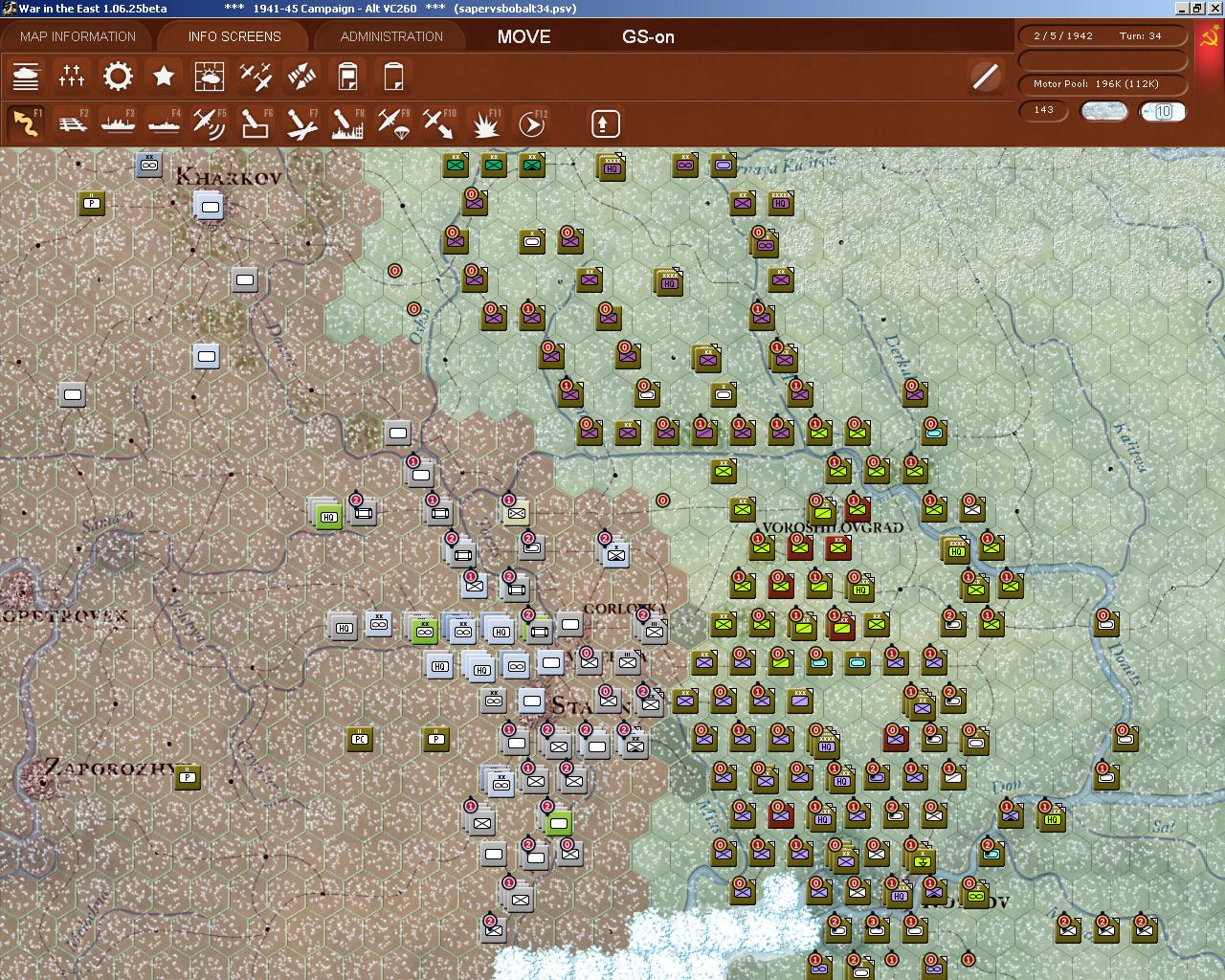Viewport: 1225px width, 980px height.
Task: Select the P unit counter near Zaporozhye
Action: pos(188,777)
